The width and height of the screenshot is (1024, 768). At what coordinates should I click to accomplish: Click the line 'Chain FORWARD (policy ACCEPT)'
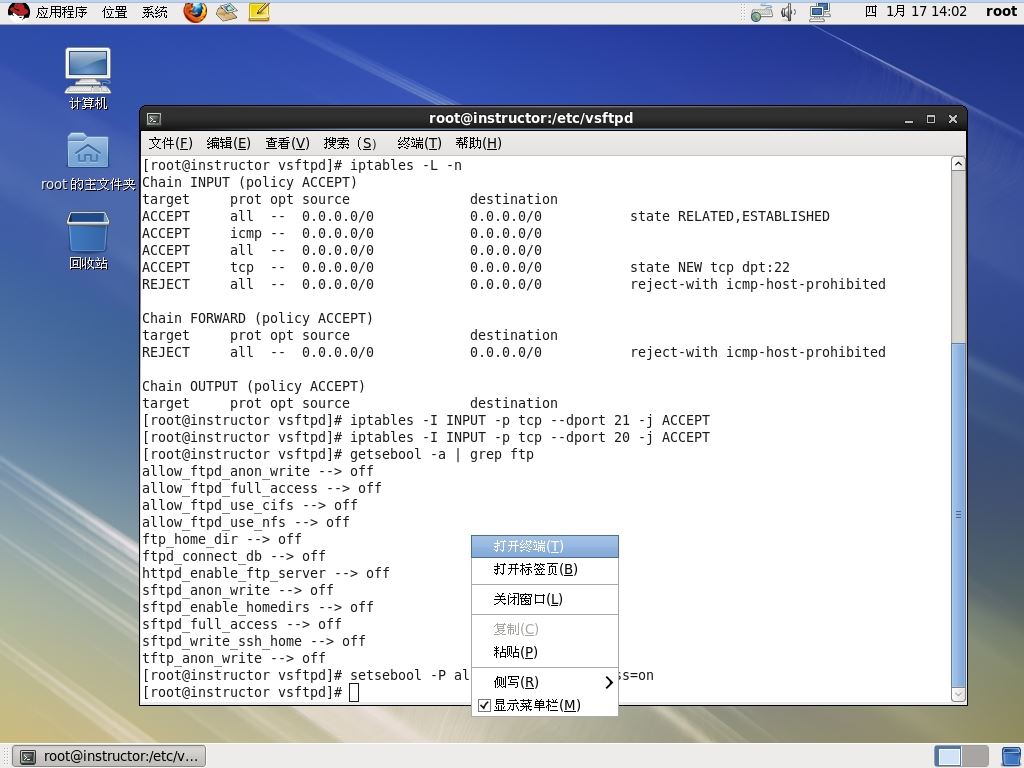coord(257,318)
